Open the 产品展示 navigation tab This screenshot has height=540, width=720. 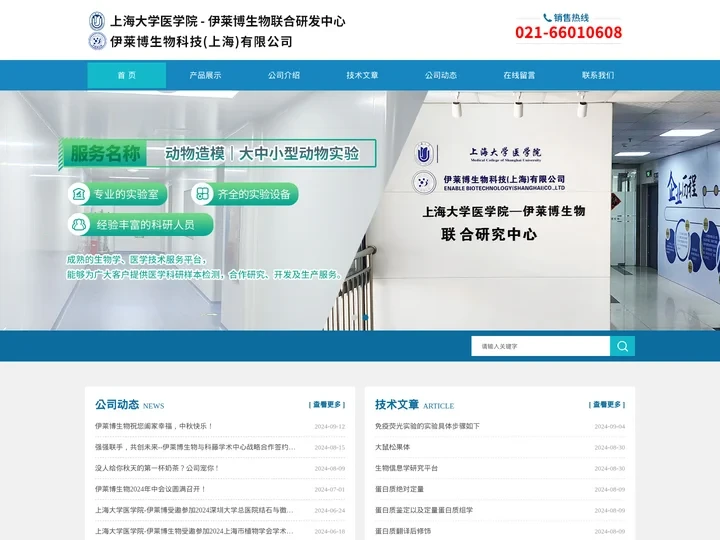205,75
